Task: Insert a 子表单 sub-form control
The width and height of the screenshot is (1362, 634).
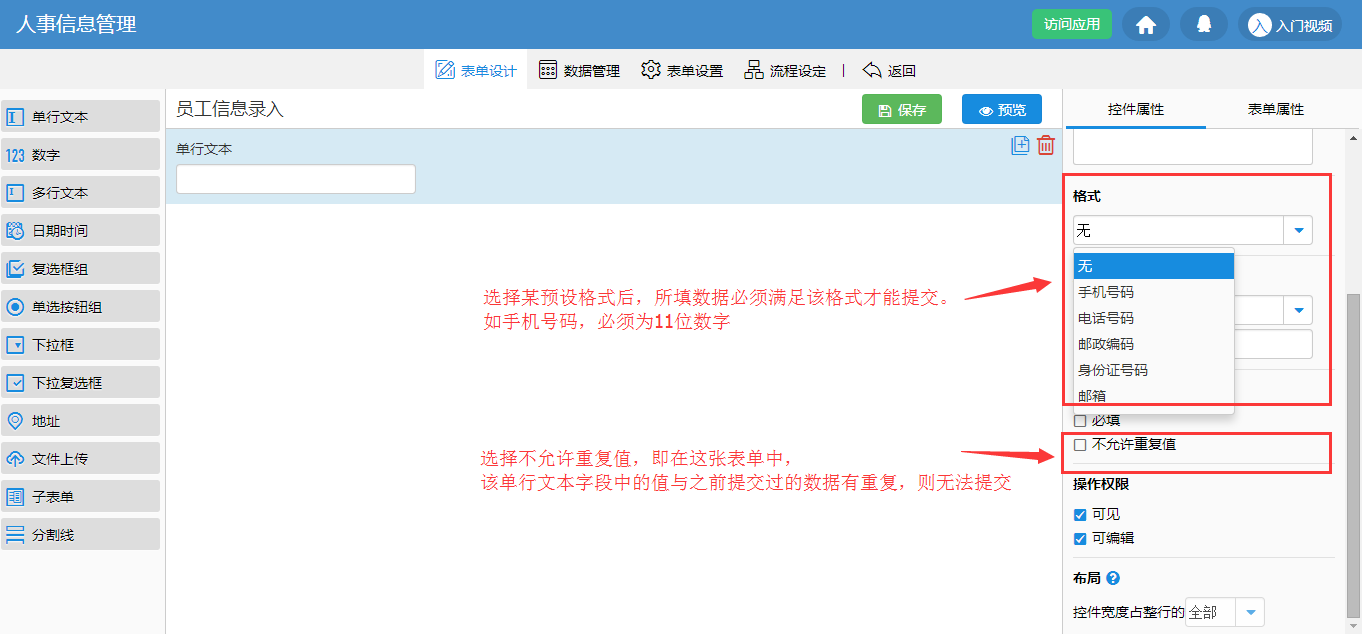Action: click(x=80, y=496)
